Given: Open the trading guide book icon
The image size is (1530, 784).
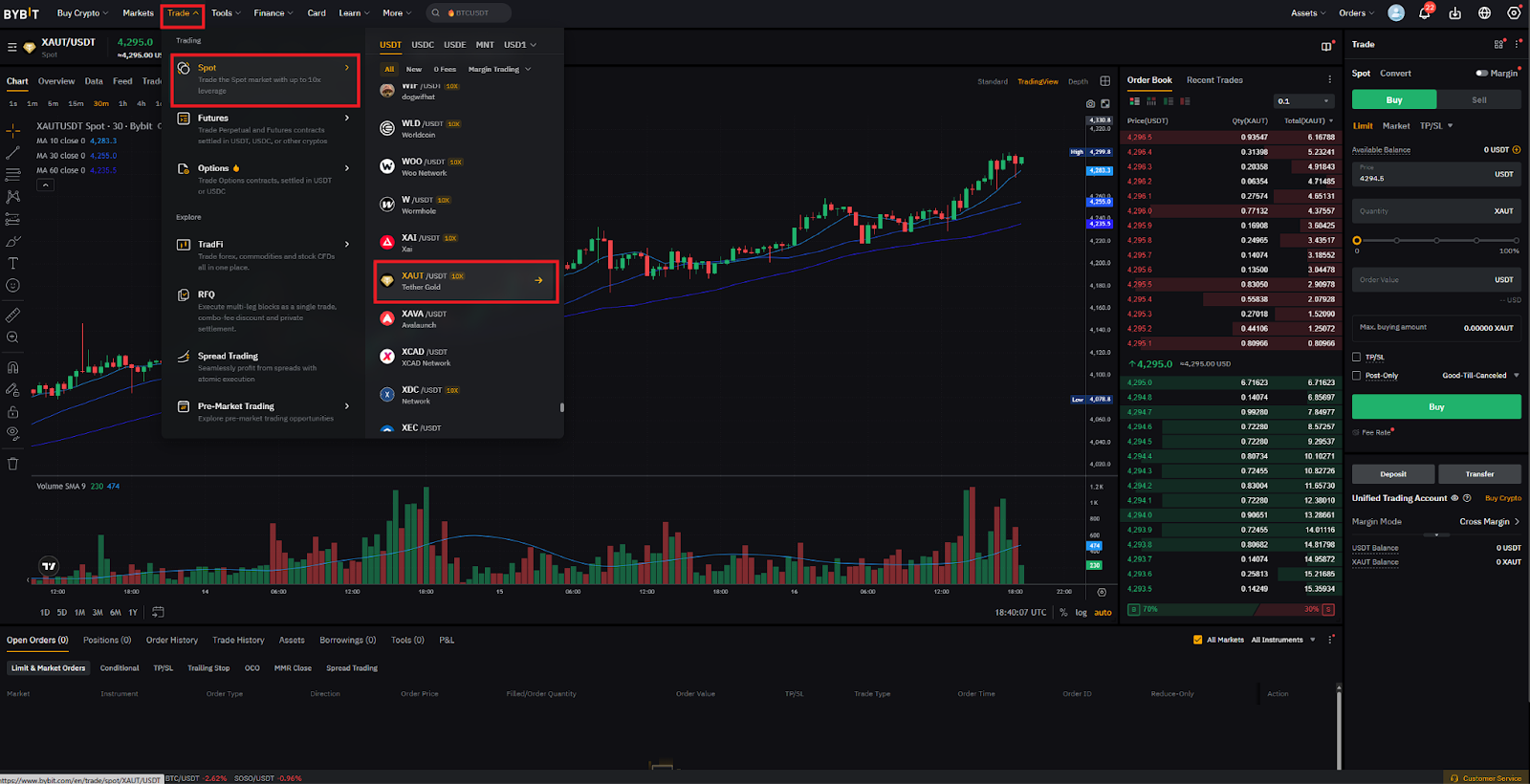Looking at the screenshot, I should click(x=1327, y=45).
